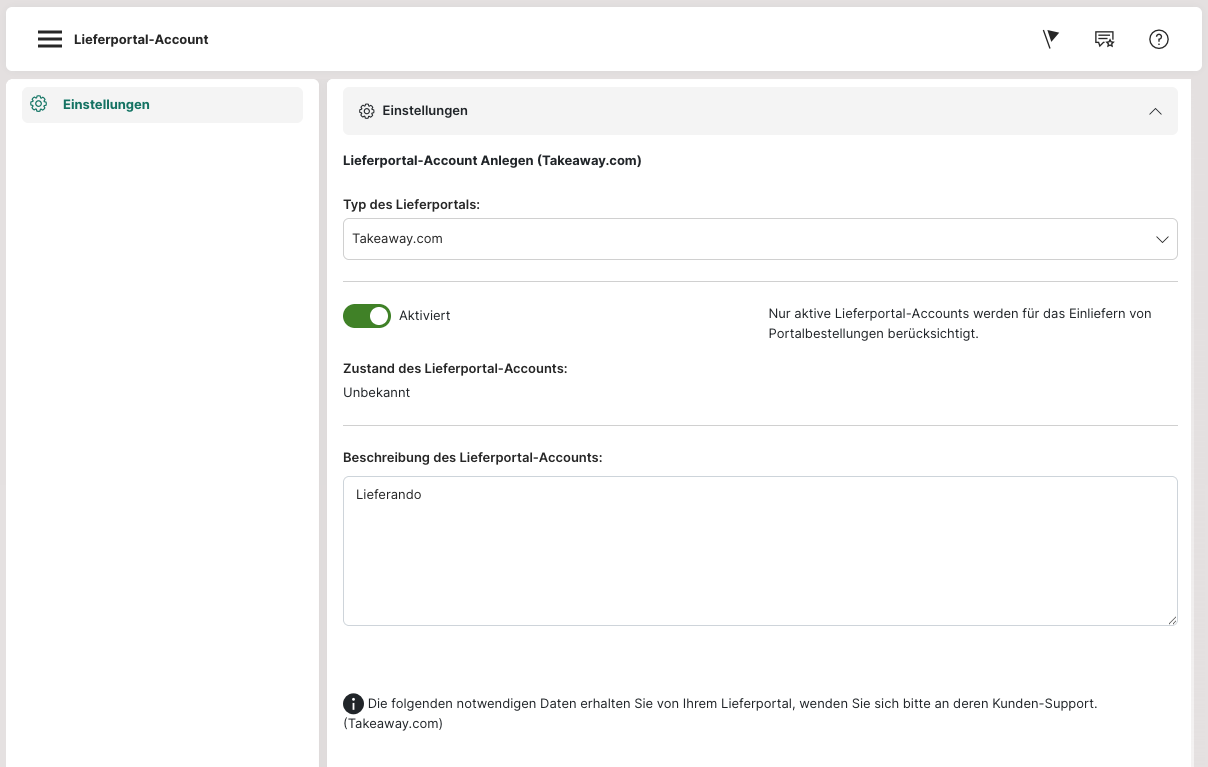The image size is (1208, 767).
Task: Click the flag icon in the header
Action: click(1050, 39)
